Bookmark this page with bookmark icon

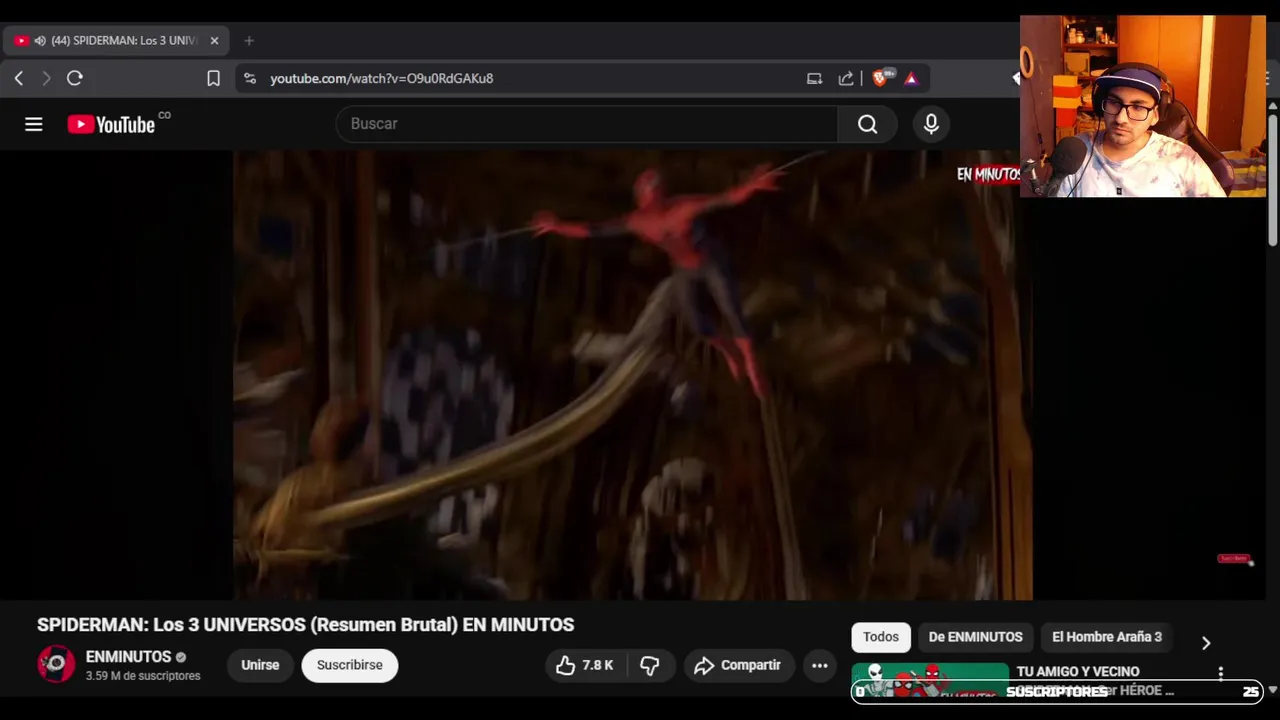pos(213,78)
